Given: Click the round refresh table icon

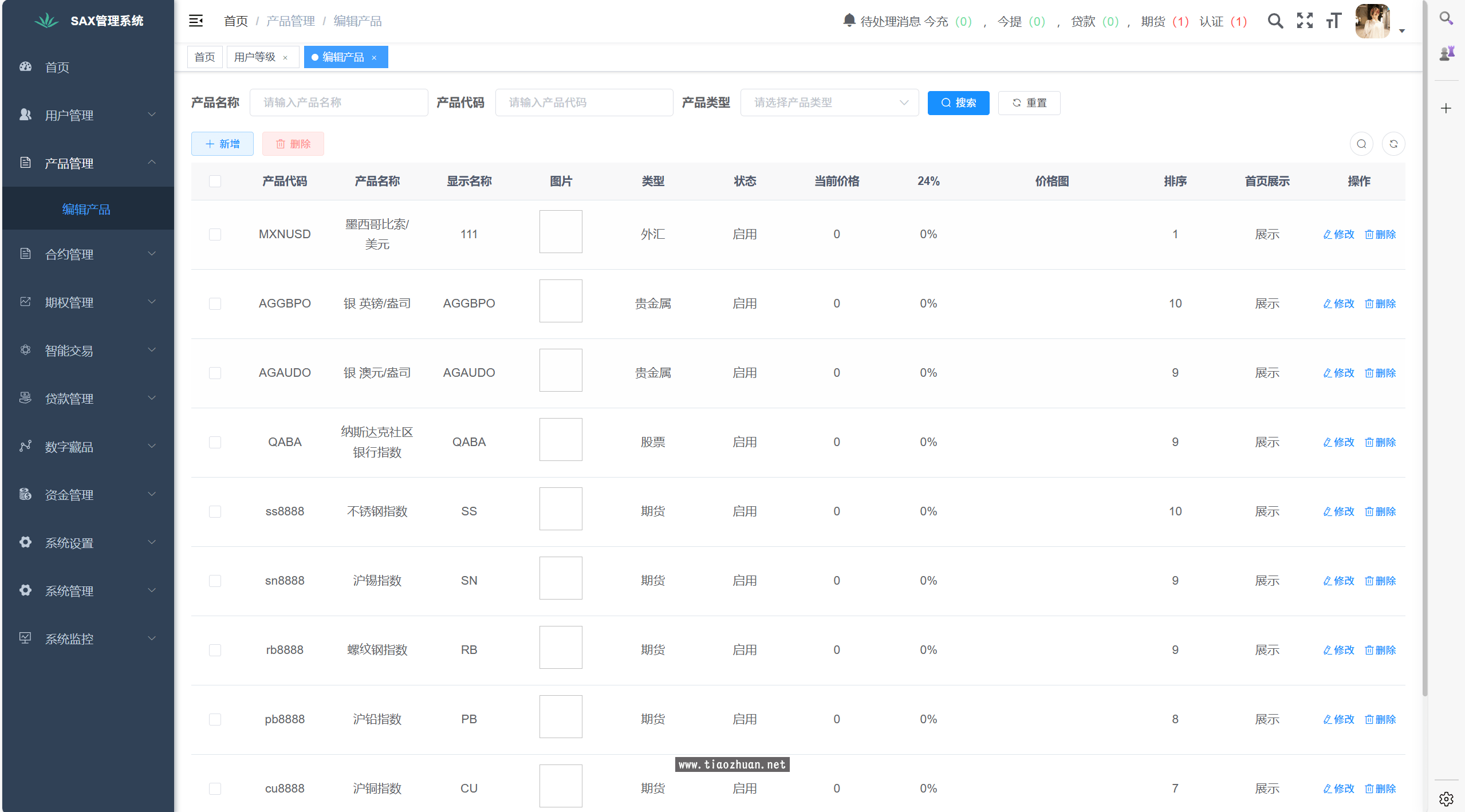Looking at the screenshot, I should click(x=1393, y=144).
